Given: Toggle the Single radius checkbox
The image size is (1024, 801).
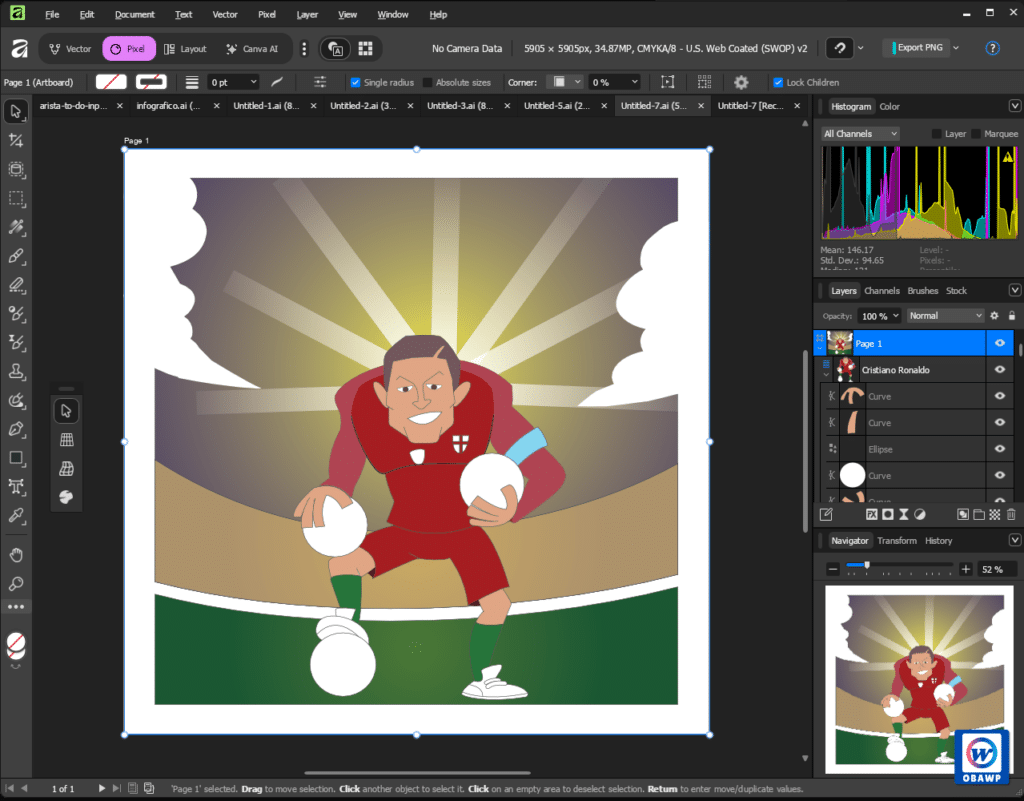Looking at the screenshot, I should pos(355,82).
